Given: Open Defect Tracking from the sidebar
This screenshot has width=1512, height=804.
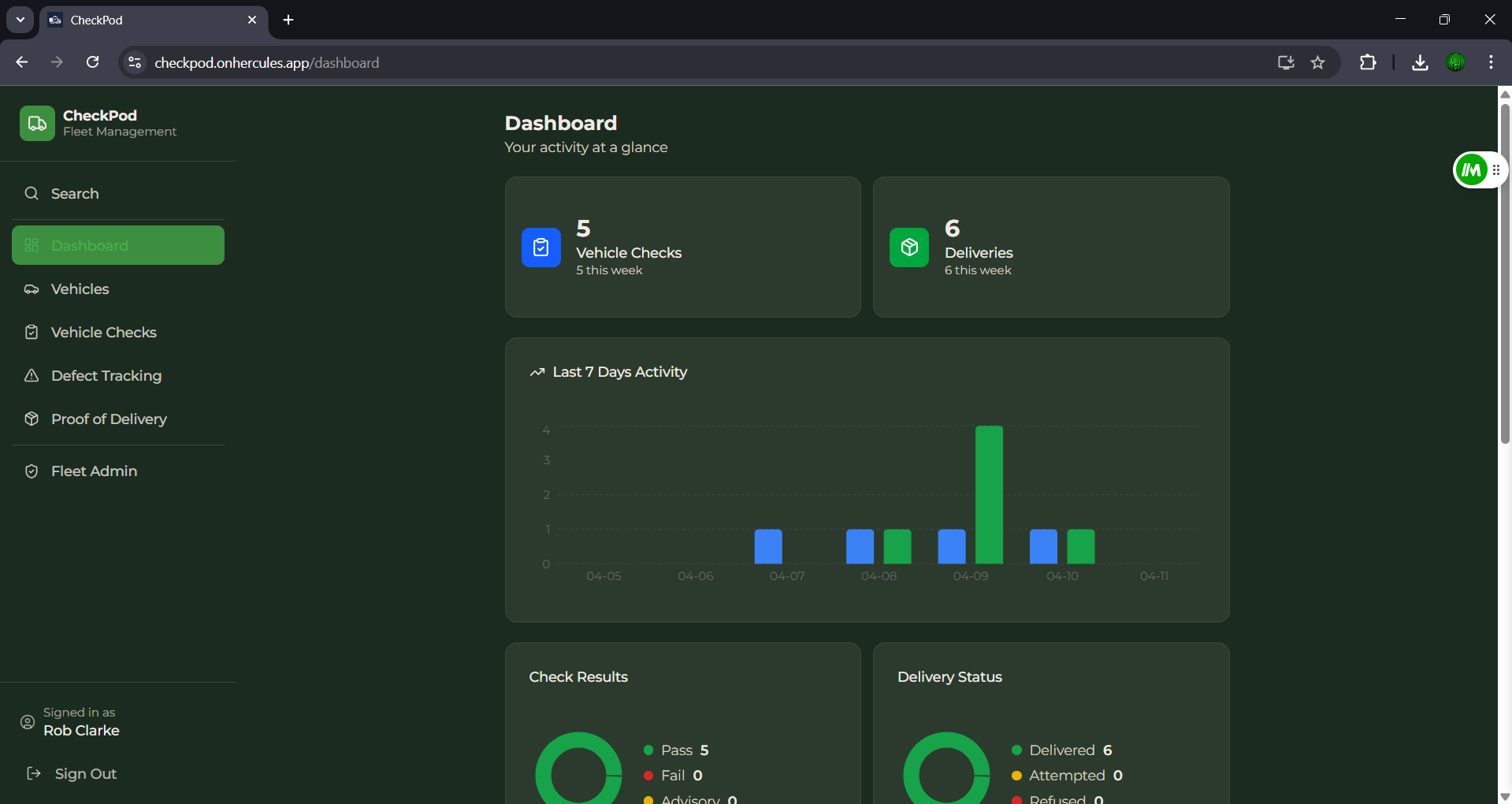Looking at the screenshot, I should (x=106, y=376).
